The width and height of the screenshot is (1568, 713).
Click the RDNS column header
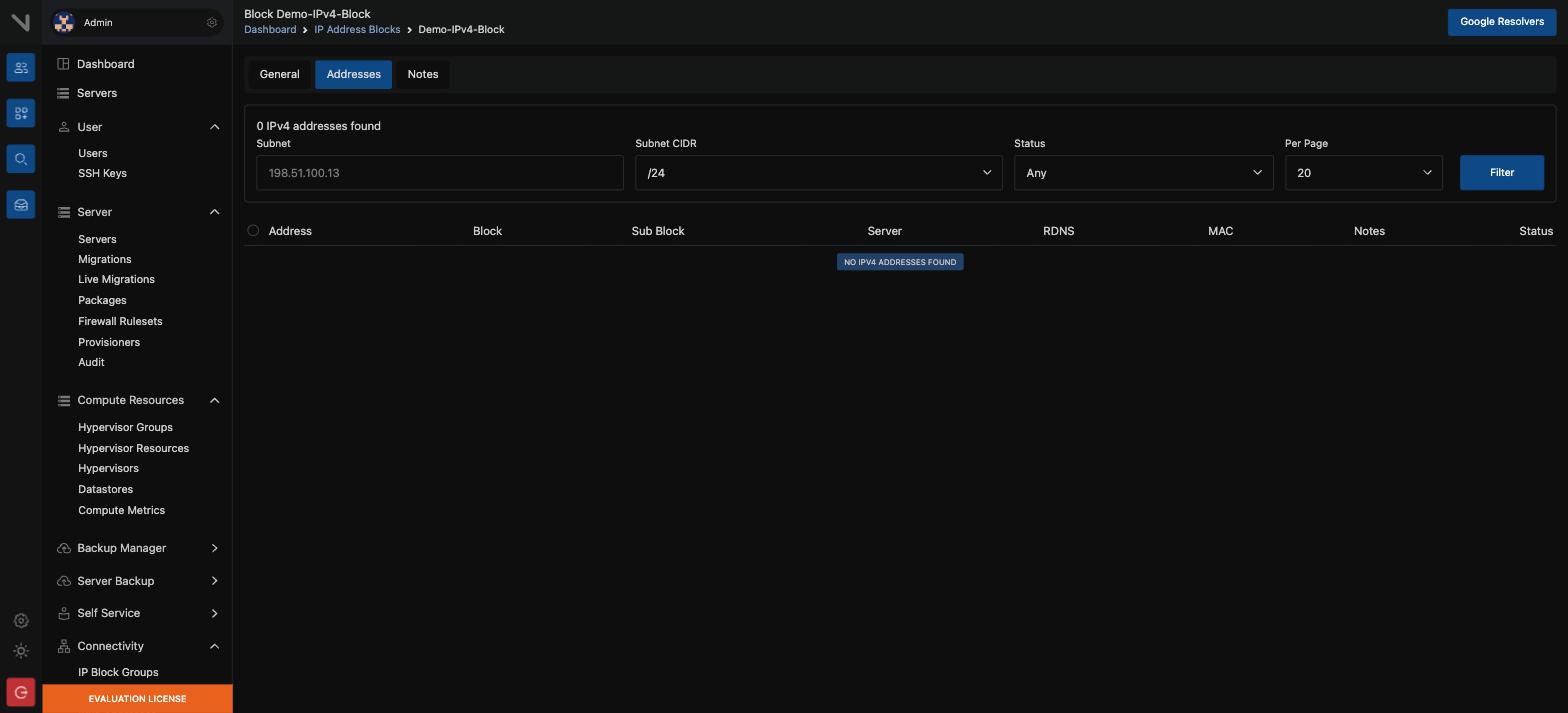(x=1058, y=231)
